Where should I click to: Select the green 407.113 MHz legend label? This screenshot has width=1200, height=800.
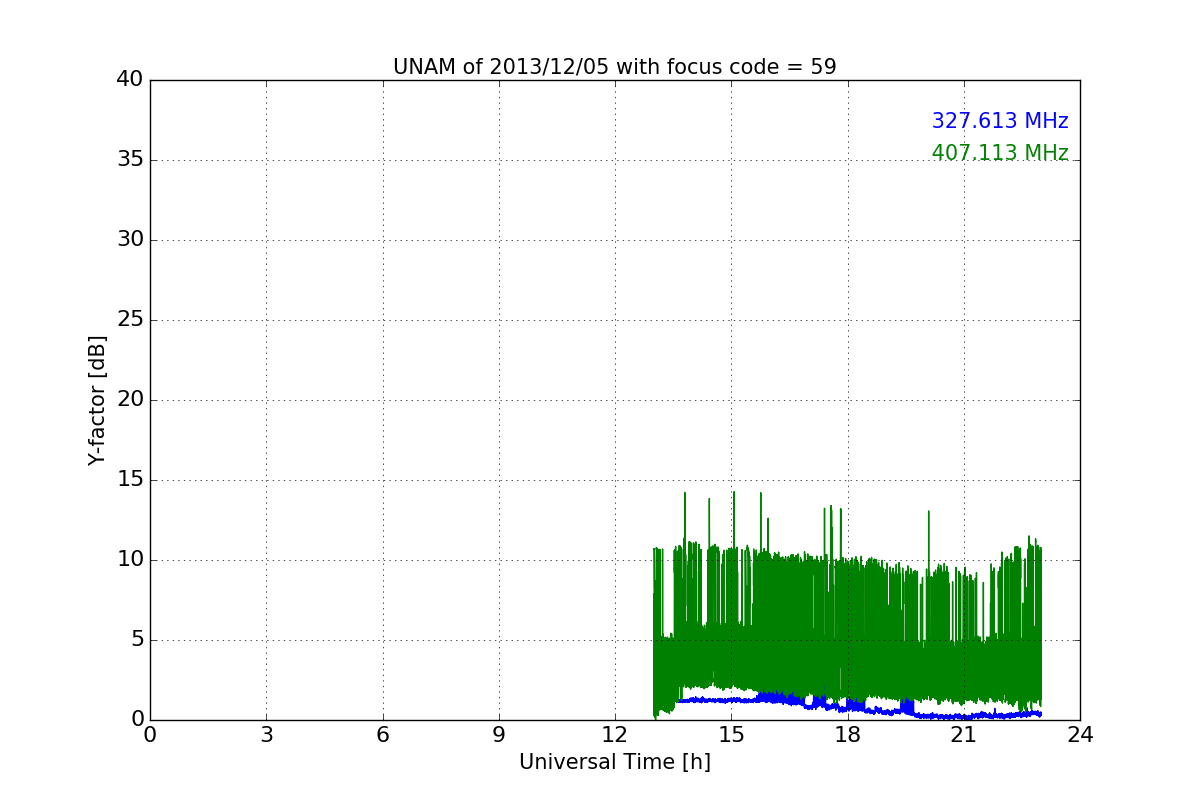1000,153
